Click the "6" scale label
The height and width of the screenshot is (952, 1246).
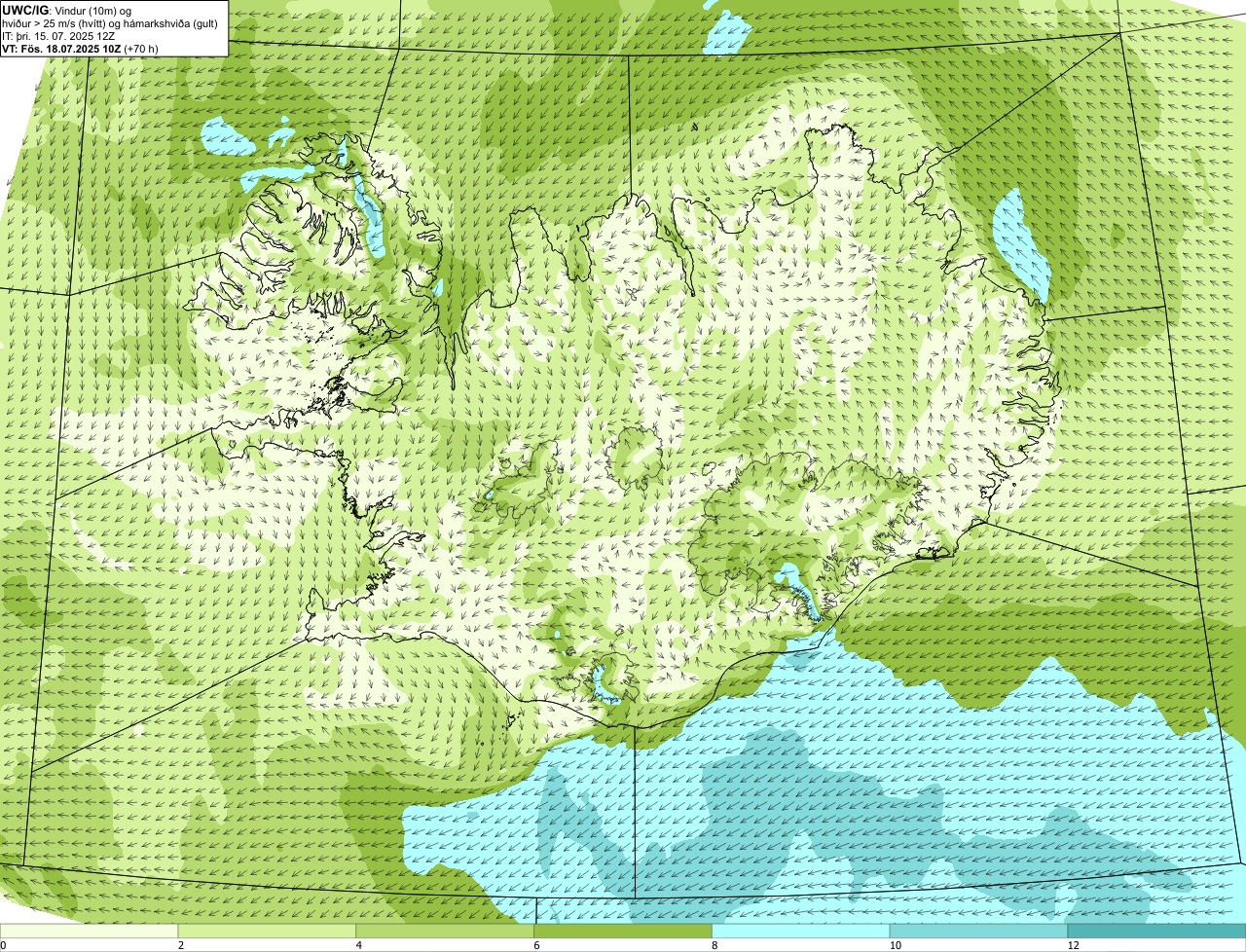point(536,945)
